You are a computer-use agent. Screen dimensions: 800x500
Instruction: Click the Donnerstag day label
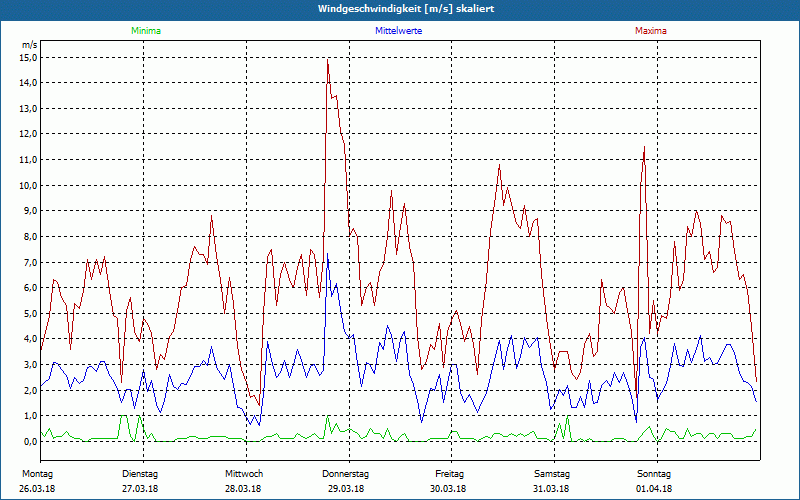pos(345,474)
